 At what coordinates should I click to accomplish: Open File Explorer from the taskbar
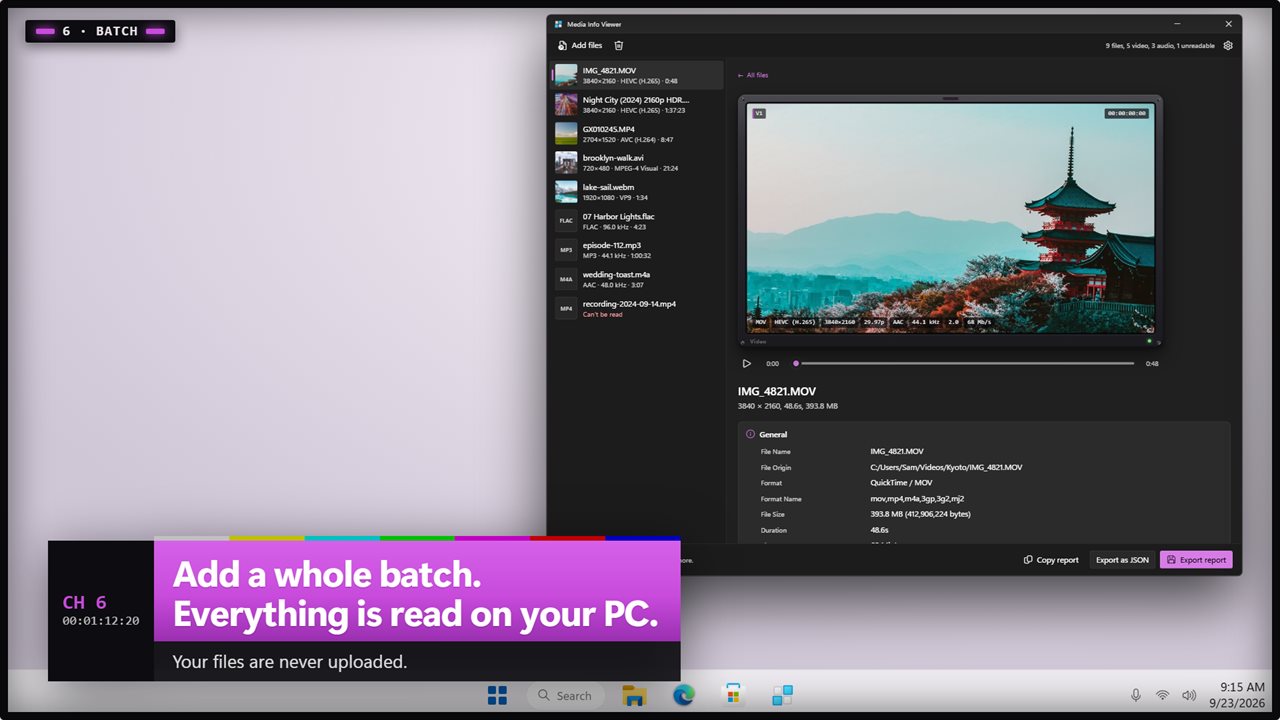pos(633,695)
